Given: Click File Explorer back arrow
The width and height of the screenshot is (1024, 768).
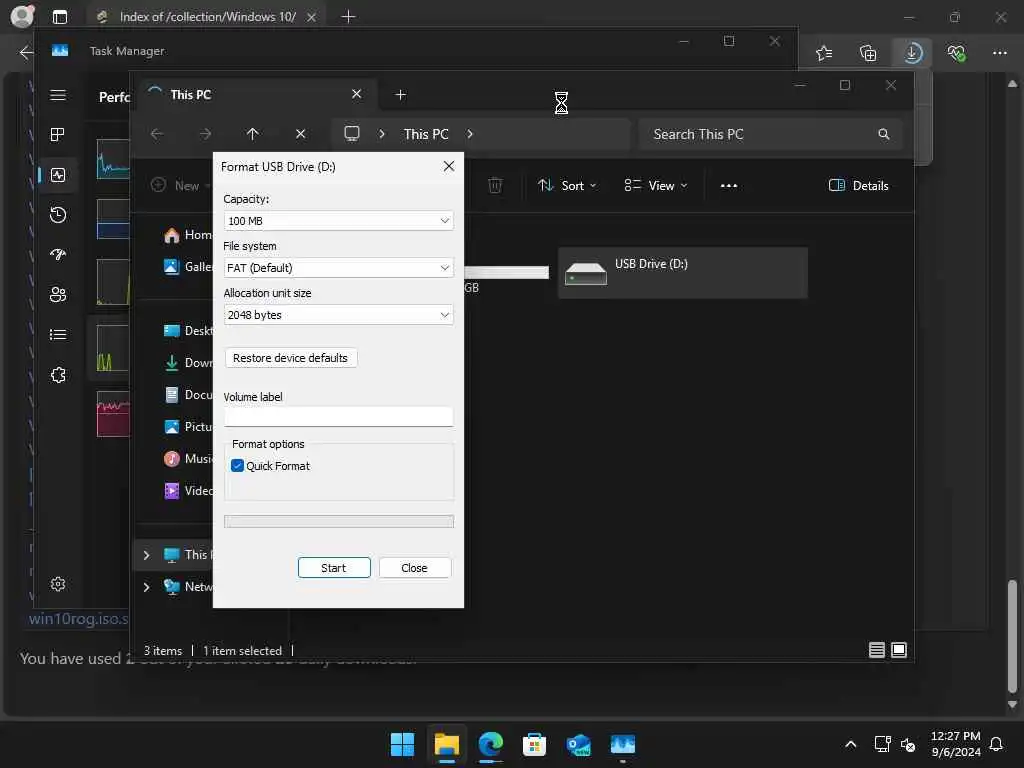Looking at the screenshot, I should (157, 134).
